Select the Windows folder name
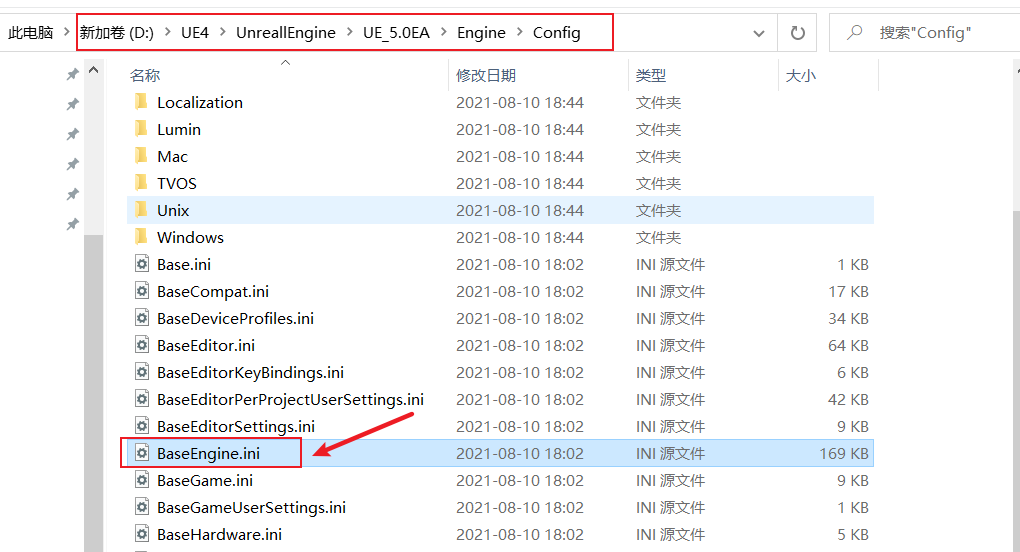Screen dimensions: 1020x552 click(191, 237)
